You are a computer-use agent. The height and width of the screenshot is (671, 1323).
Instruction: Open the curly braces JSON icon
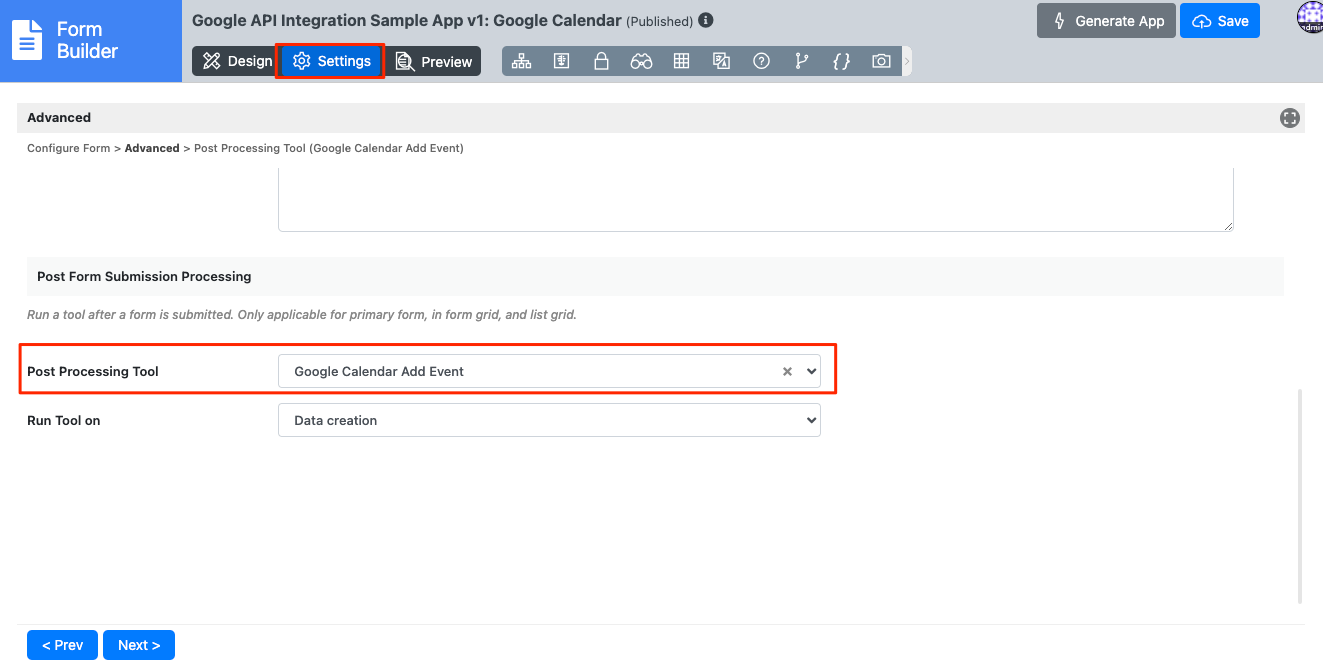pos(841,61)
